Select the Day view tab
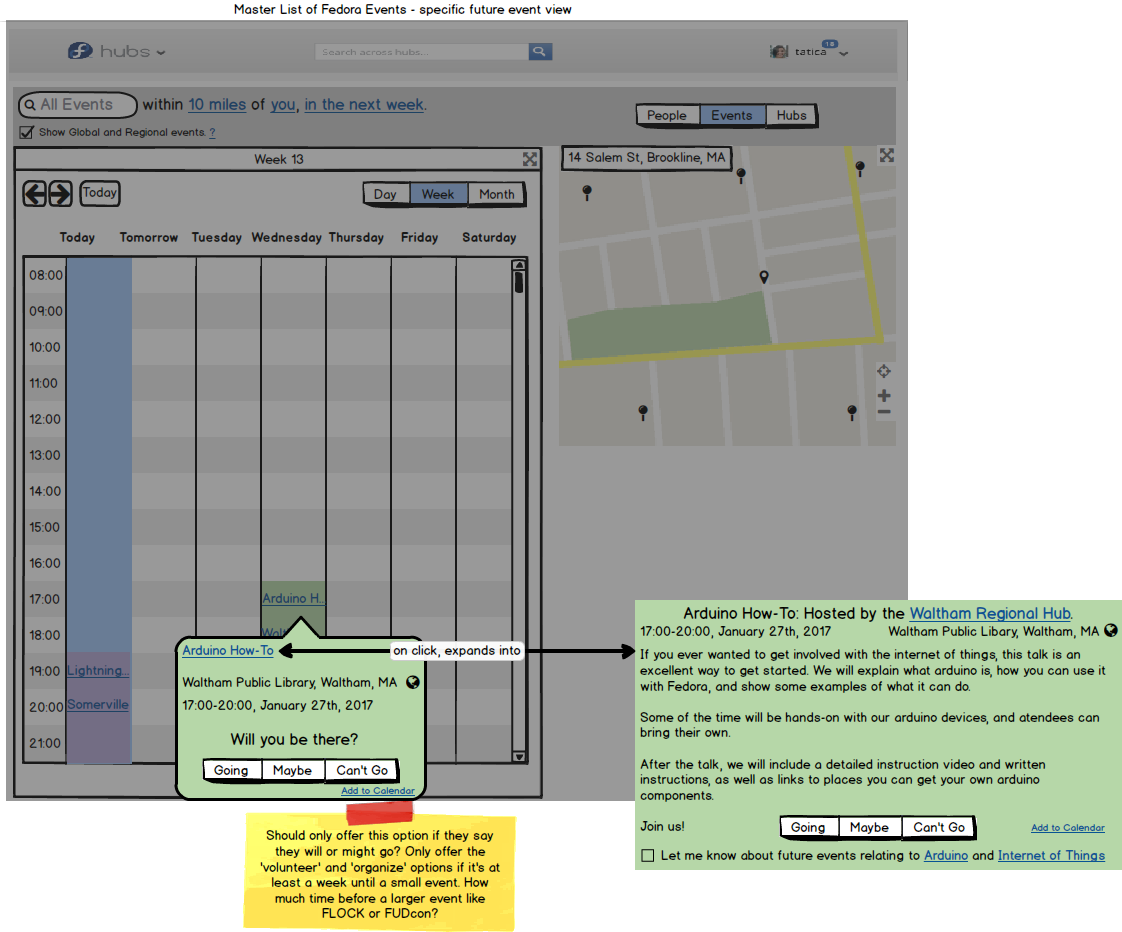The width and height of the screenshot is (1122, 932). click(x=385, y=194)
